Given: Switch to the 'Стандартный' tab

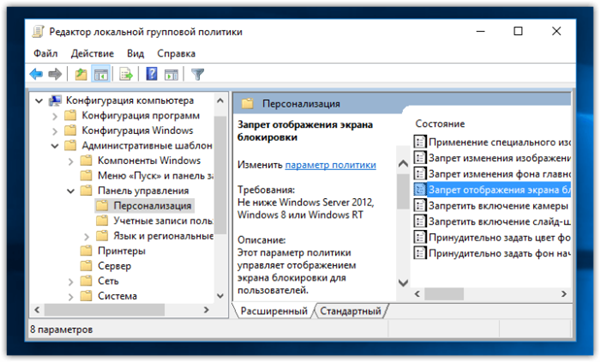Looking at the screenshot, I should [350, 311].
